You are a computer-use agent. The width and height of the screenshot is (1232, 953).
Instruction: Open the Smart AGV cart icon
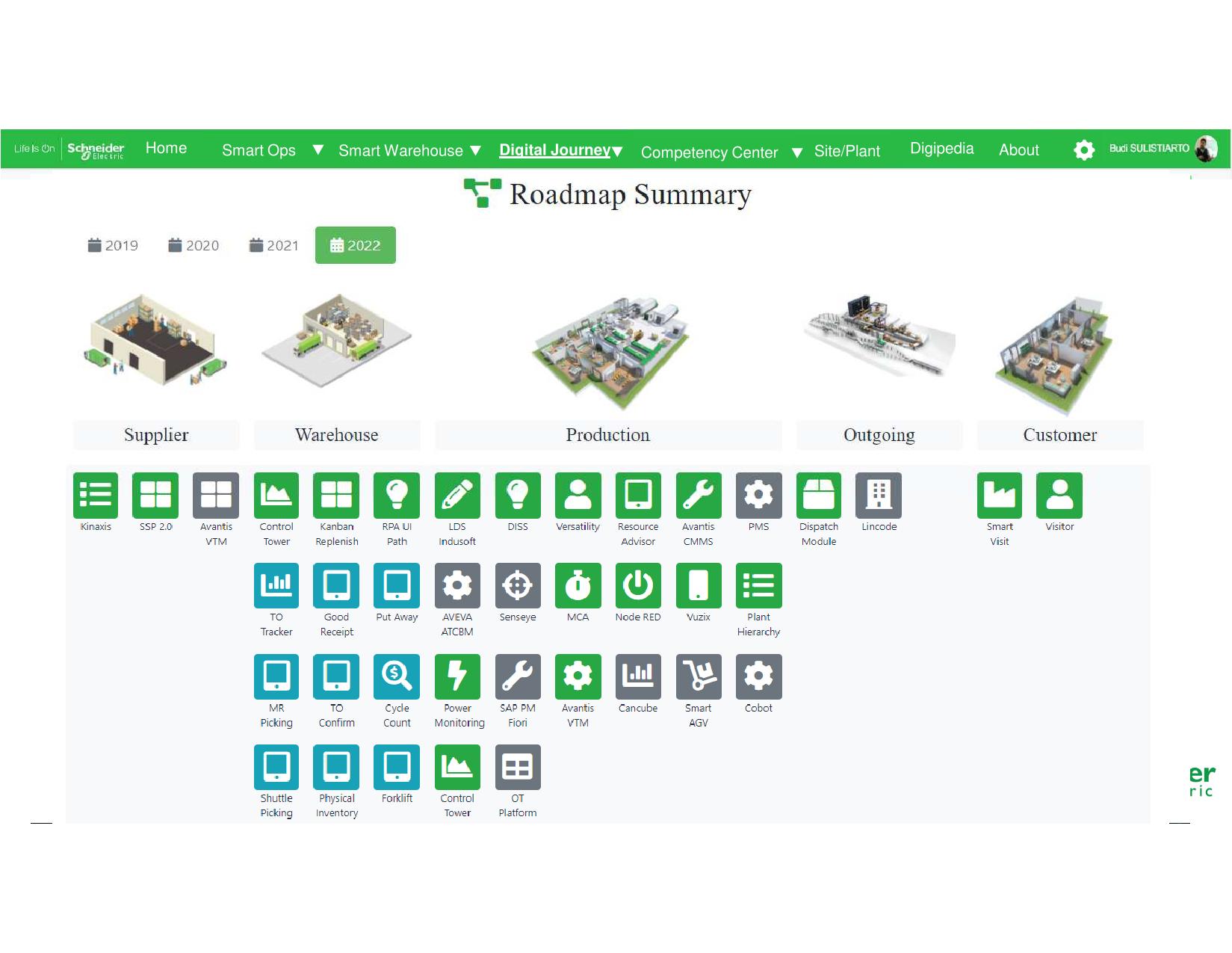tap(698, 676)
